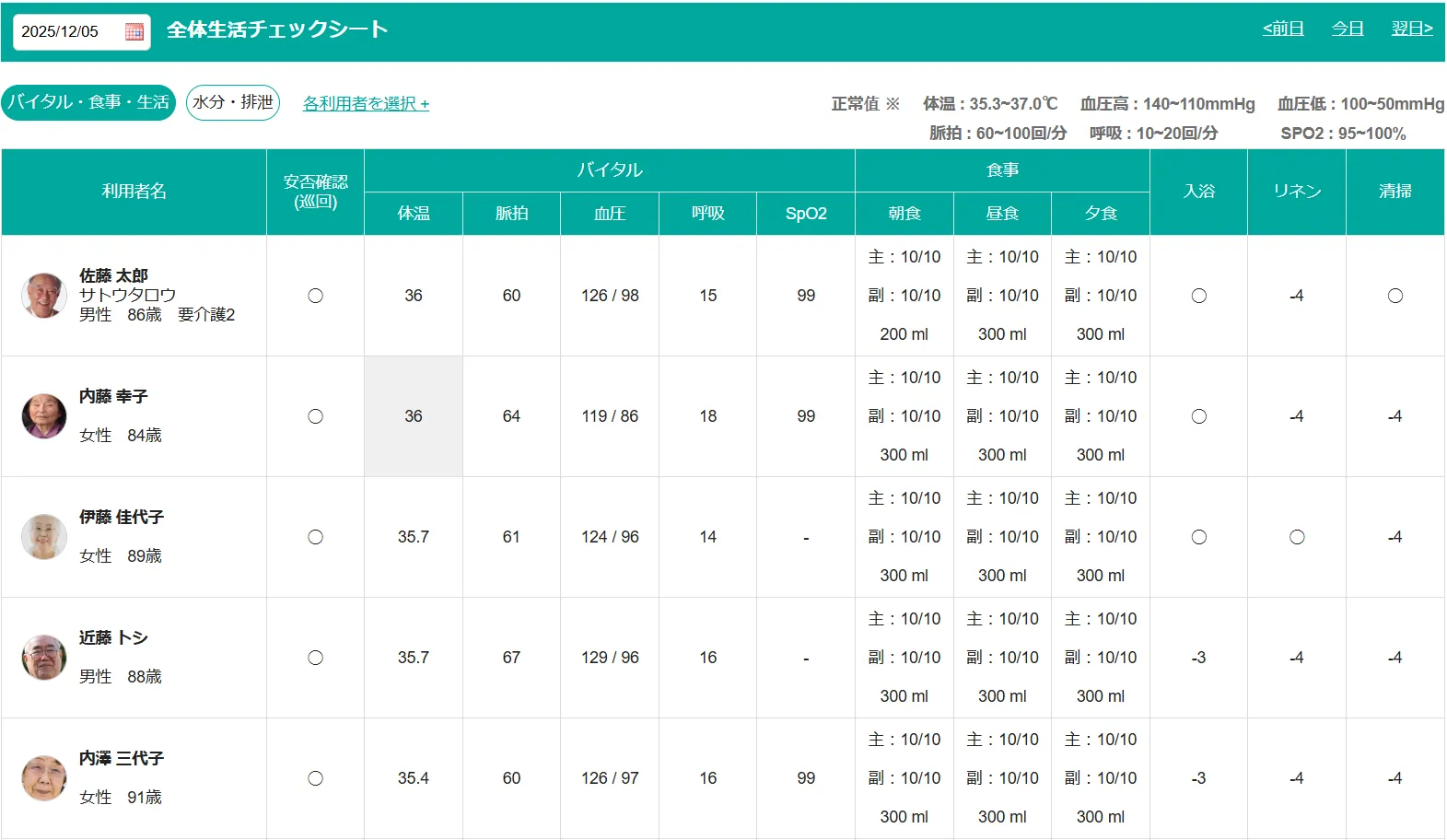Click 近藤 トシ's bathing value -3

coord(1198,658)
